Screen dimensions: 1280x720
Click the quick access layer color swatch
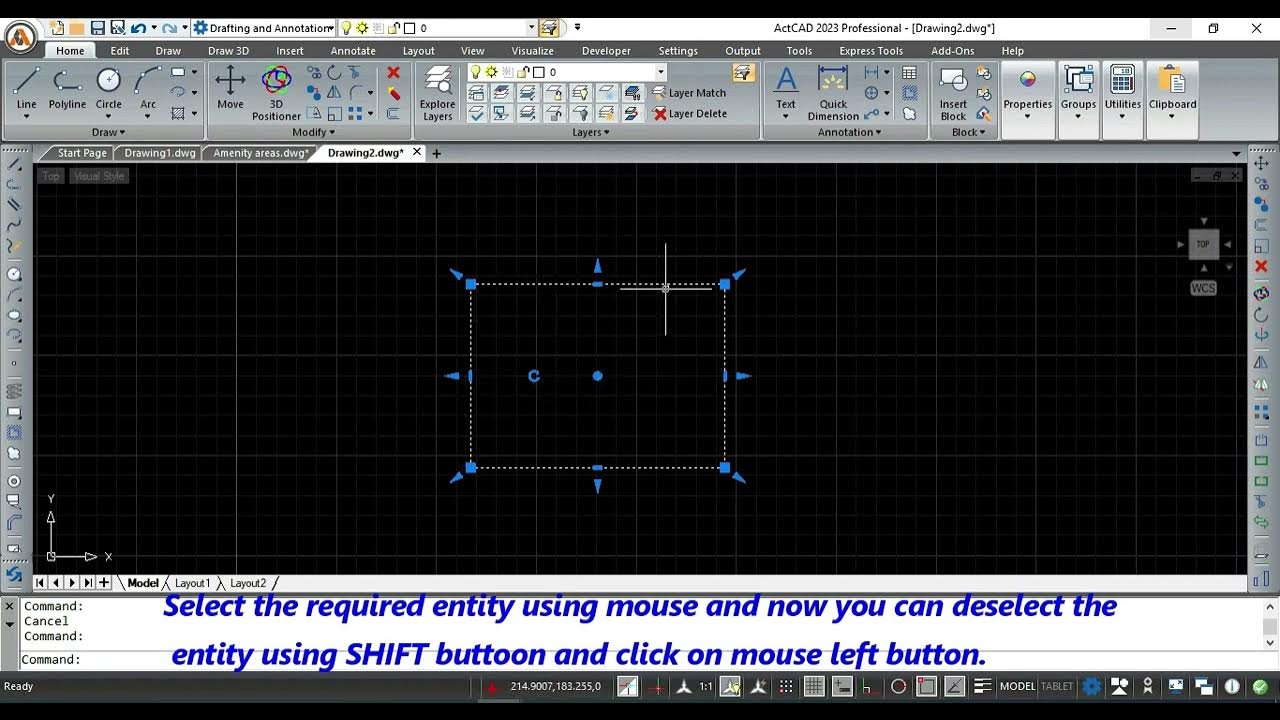[x=409, y=28]
